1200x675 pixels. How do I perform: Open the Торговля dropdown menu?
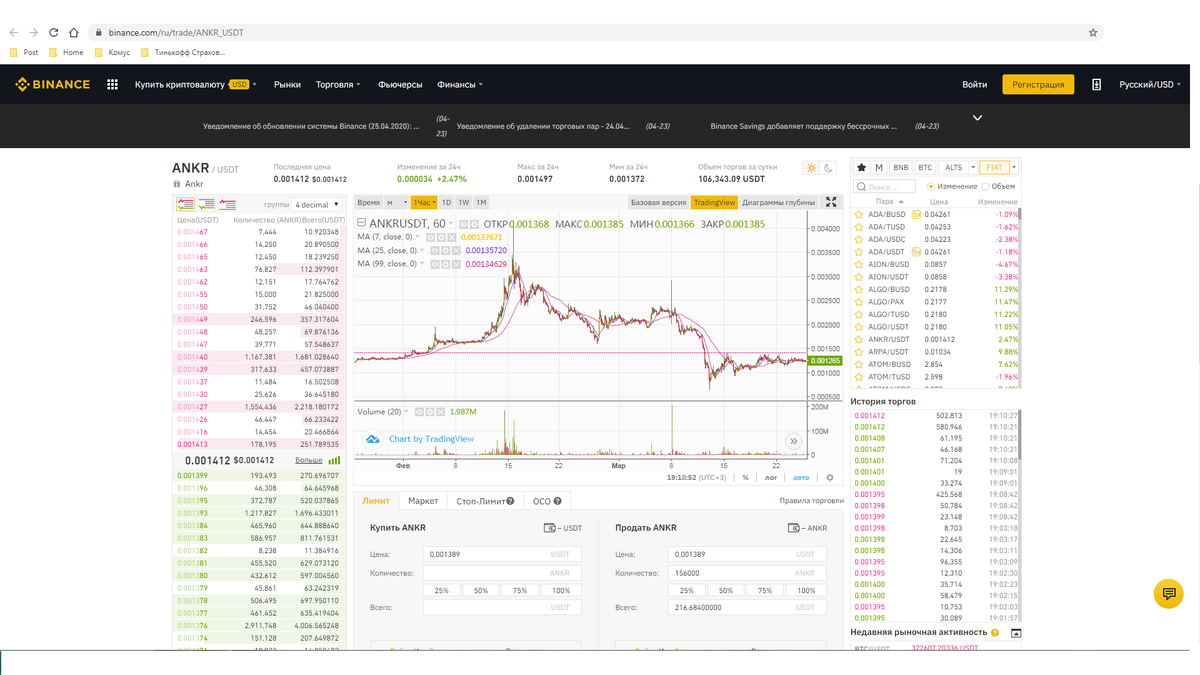tap(338, 85)
